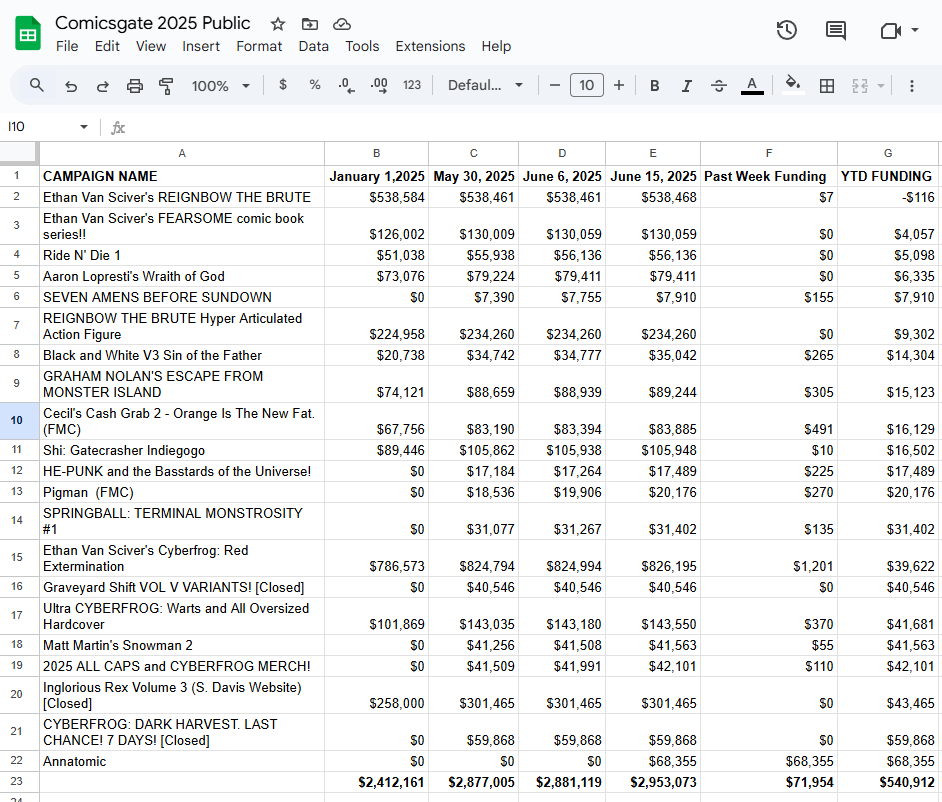Open the Format menu

pos(259,46)
